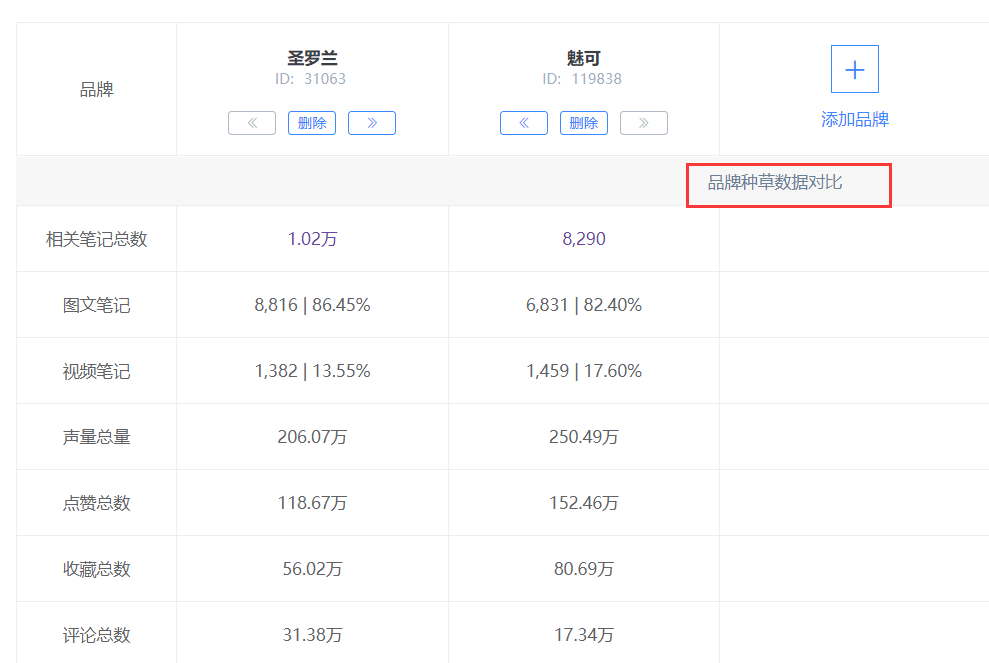Open 魅可 related notes total 8,290
Screen dimensions: 989x663
tap(584, 239)
